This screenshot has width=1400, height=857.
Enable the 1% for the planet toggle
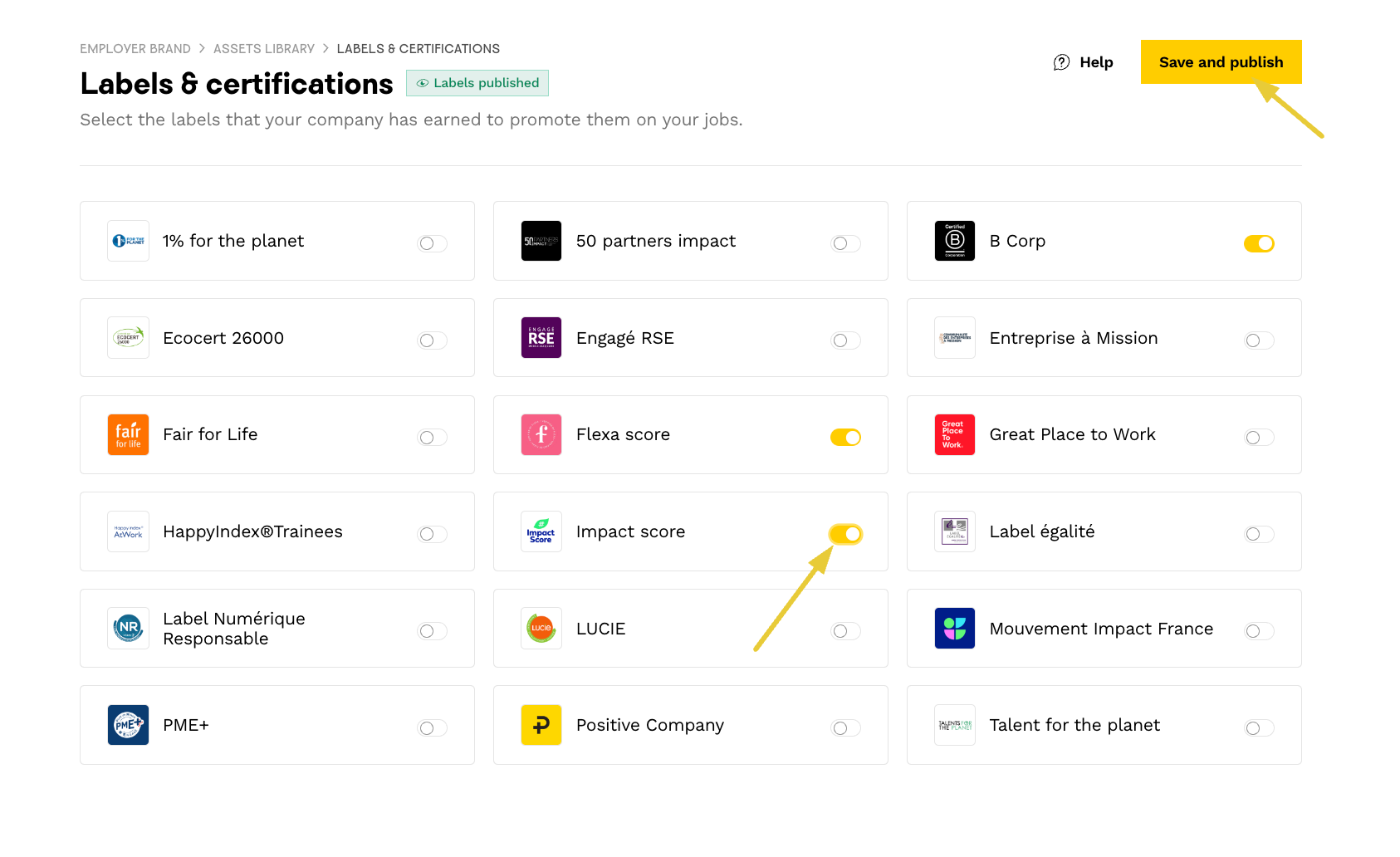(433, 243)
